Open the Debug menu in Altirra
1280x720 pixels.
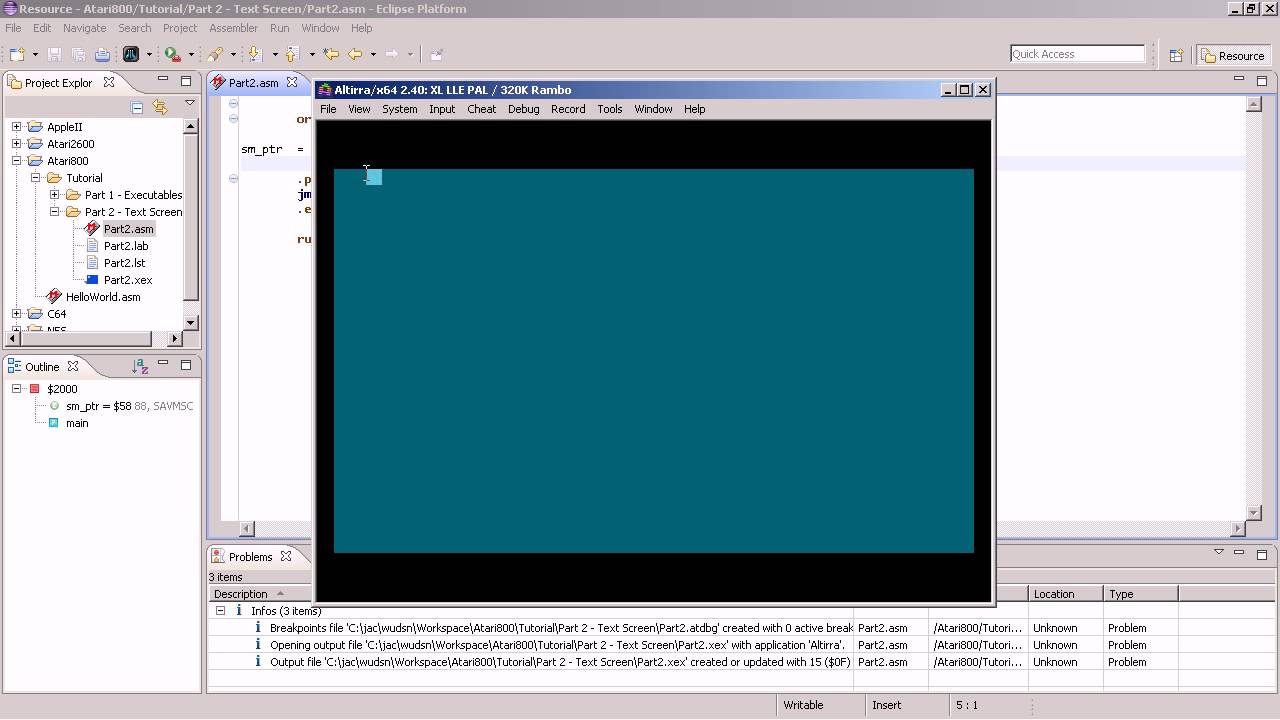click(523, 109)
